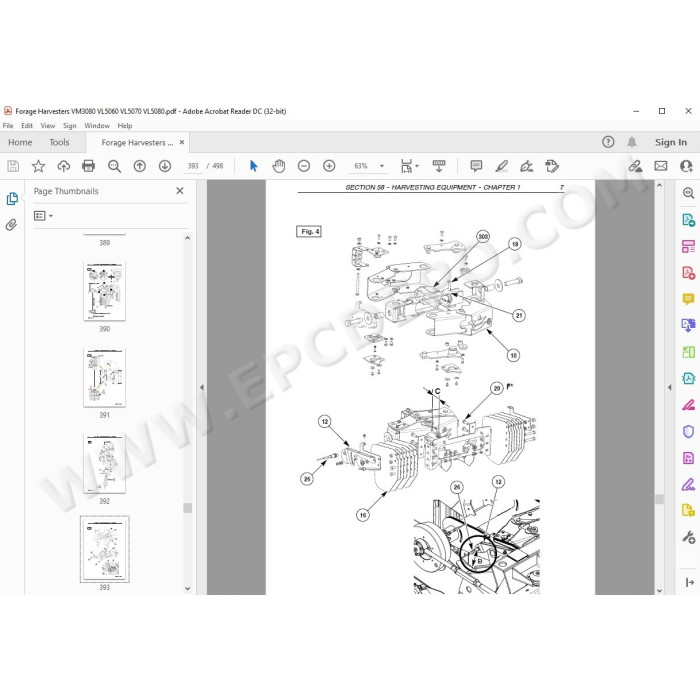700x700 pixels.
Task: Click the document scrollbar up arrow
Action: click(659, 185)
